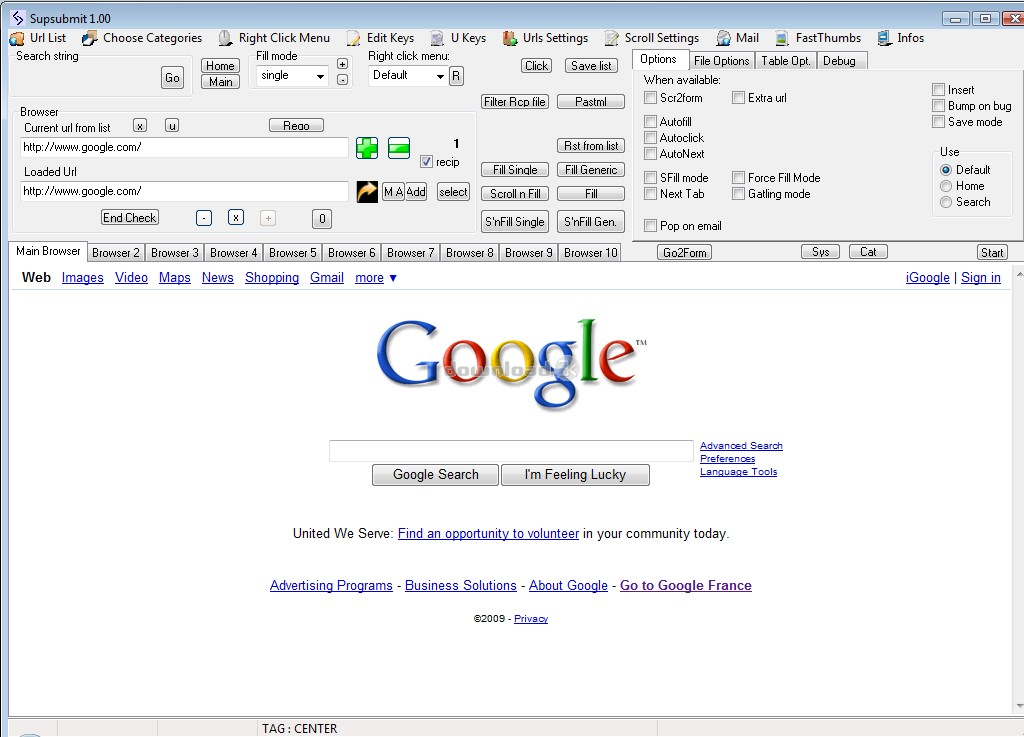Click the Google Search button
Screen dimensions: 1024x737
436,475
